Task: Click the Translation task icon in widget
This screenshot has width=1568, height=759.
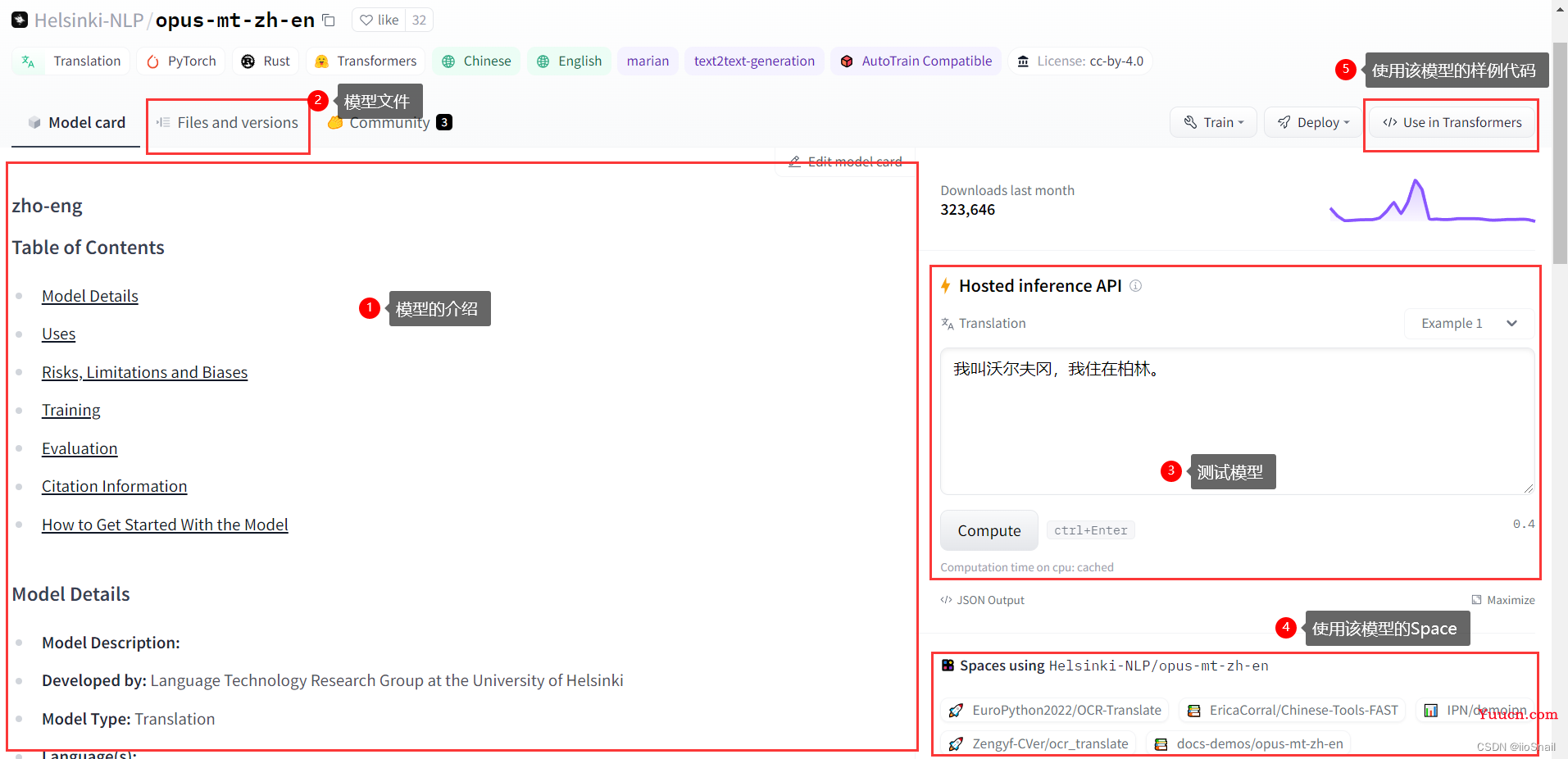Action: [x=948, y=323]
